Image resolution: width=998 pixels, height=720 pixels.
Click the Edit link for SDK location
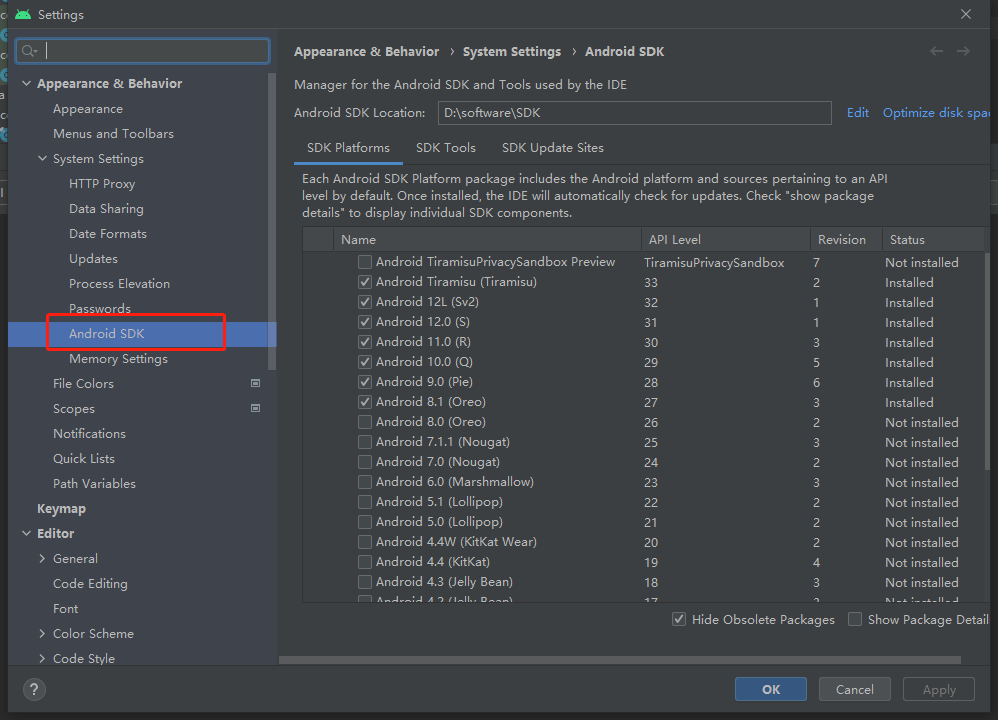click(x=857, y=113)
